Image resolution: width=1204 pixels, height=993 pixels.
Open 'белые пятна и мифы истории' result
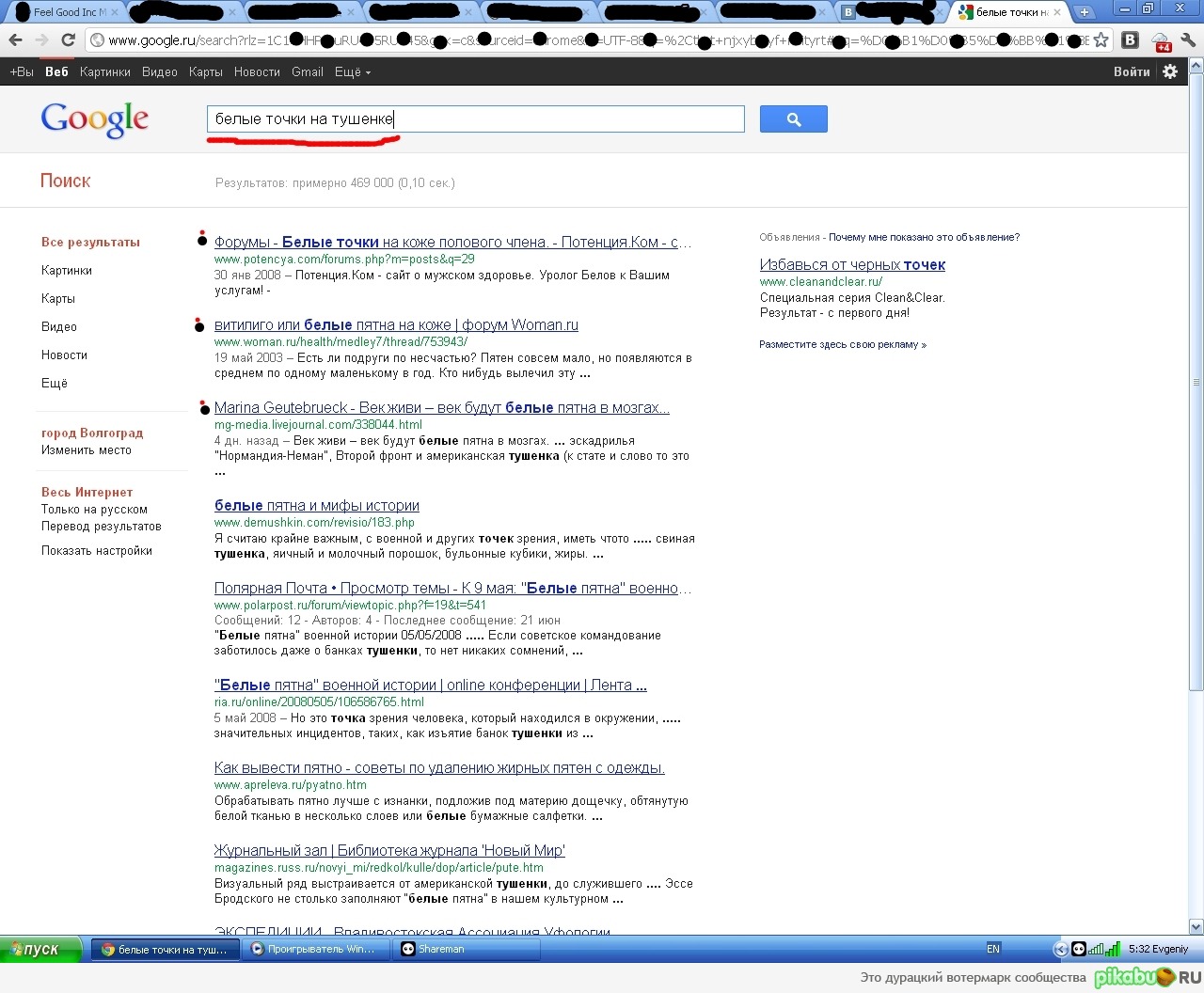coord(317,505)
